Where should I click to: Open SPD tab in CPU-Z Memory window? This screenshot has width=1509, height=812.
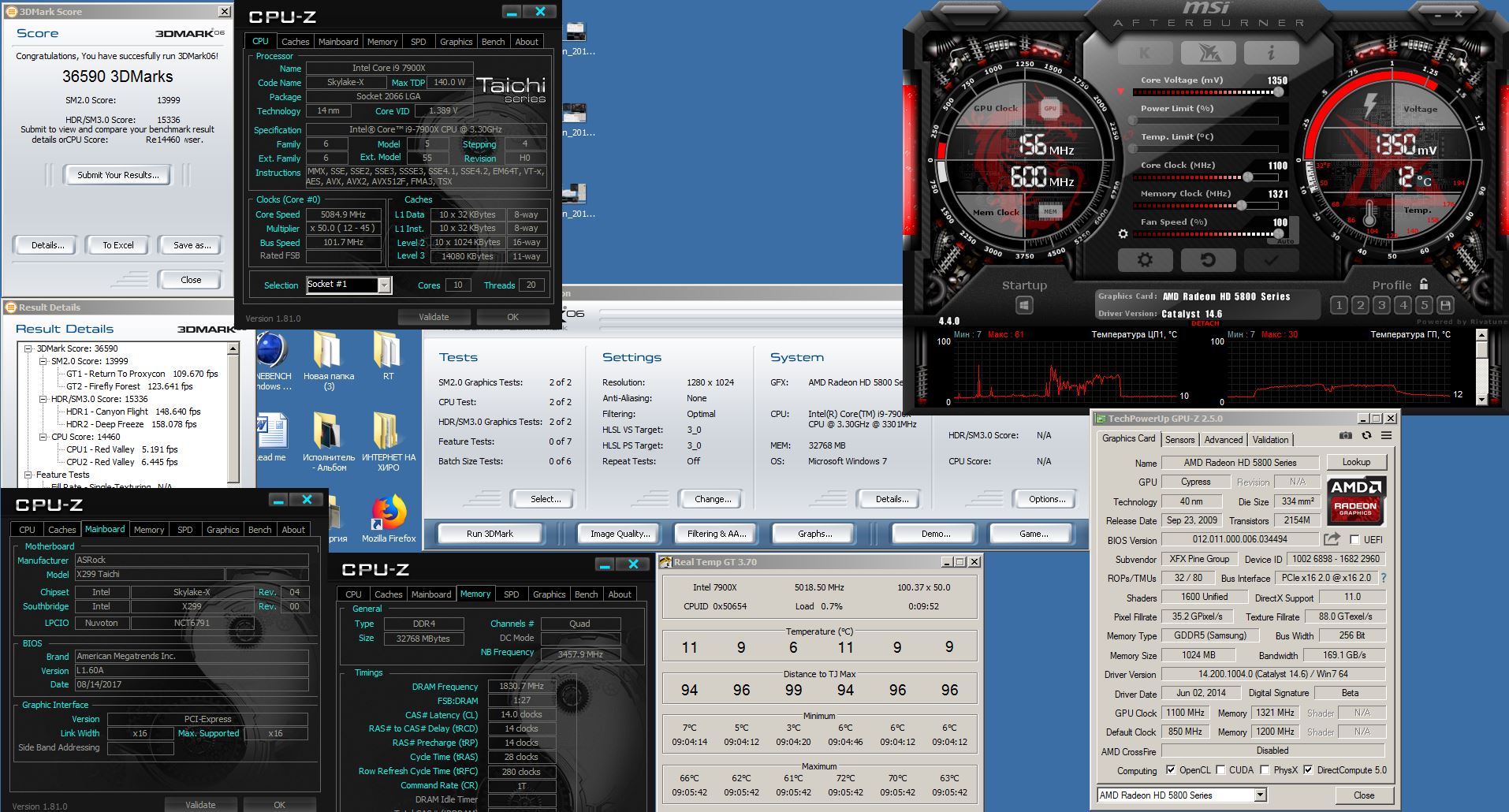tap(511, 594)
